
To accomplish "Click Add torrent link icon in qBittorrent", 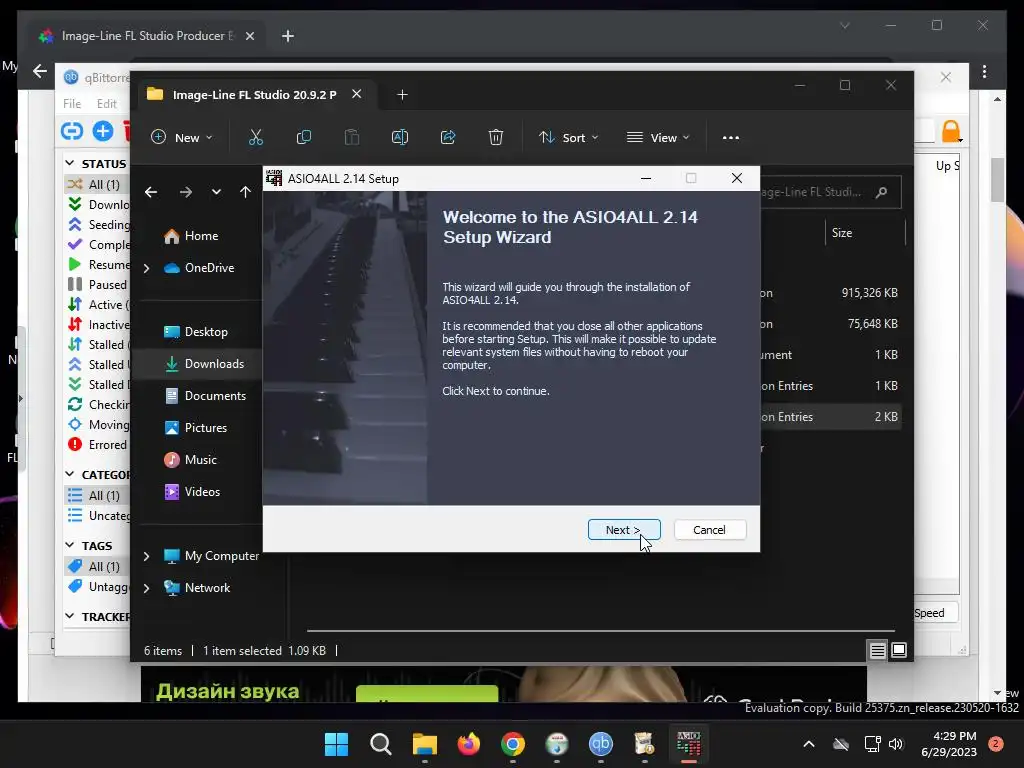I will point(72,131).
